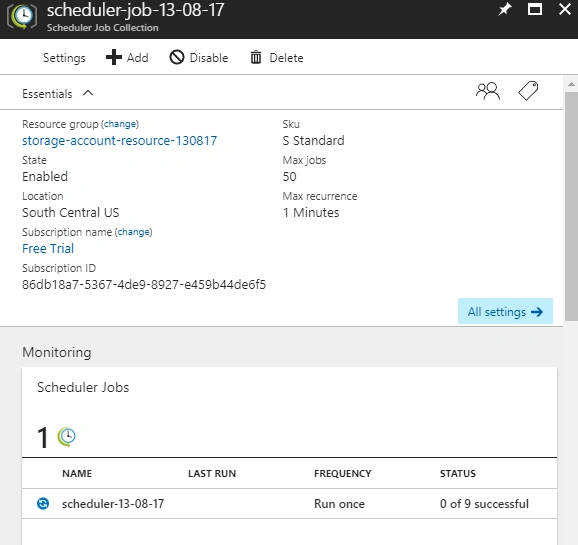Click the scrollbar up arrow
The width and height of the screenshot is (578, 545).
[571, 84]
